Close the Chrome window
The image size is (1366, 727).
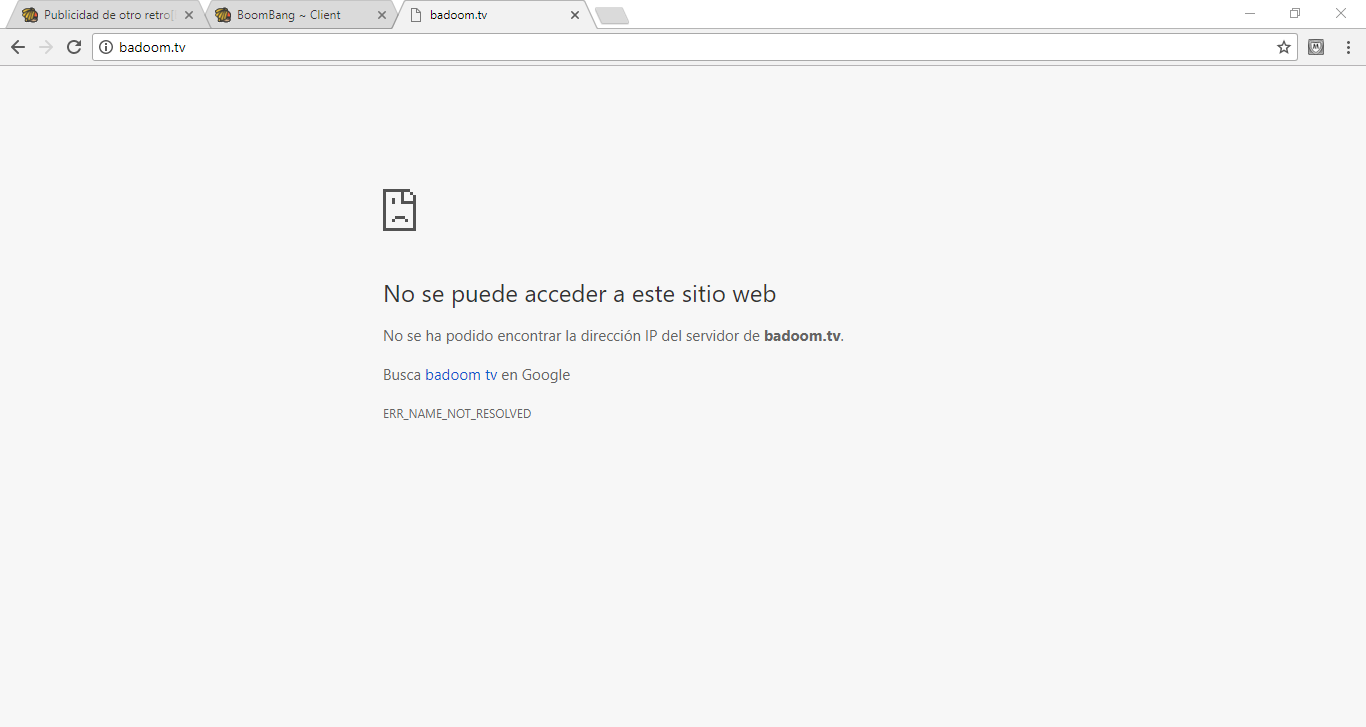point(1341,13)
